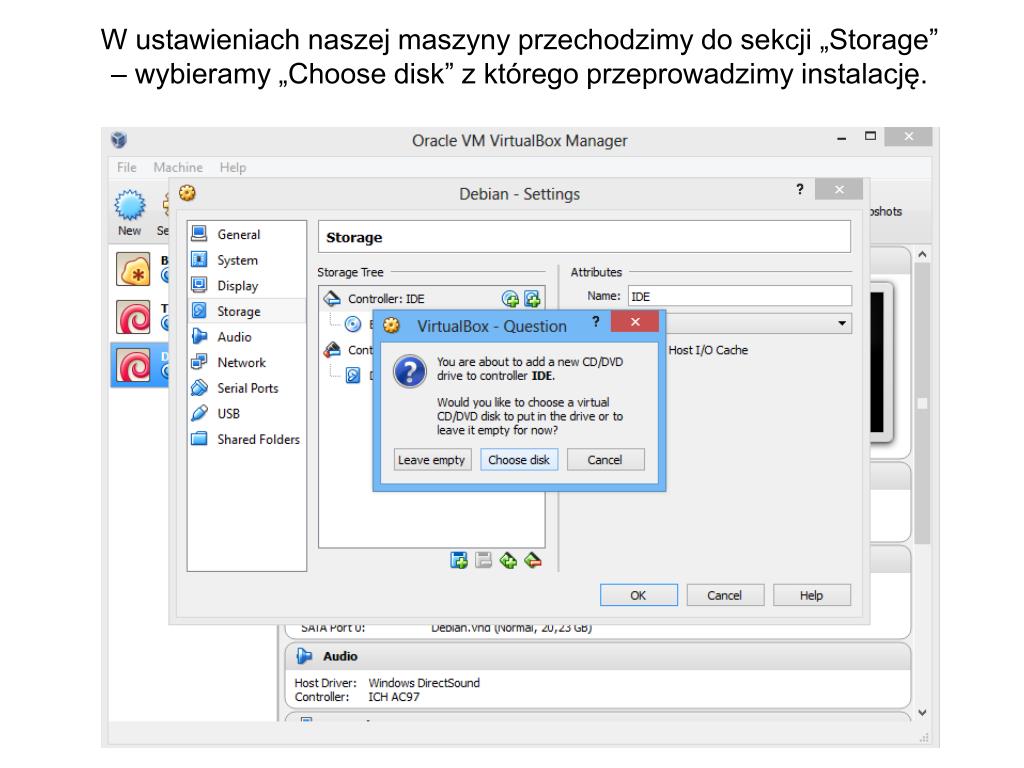Select the Controller: IDE row in Storage Tree
This screenshot has width=1024, height=768.
432,298
